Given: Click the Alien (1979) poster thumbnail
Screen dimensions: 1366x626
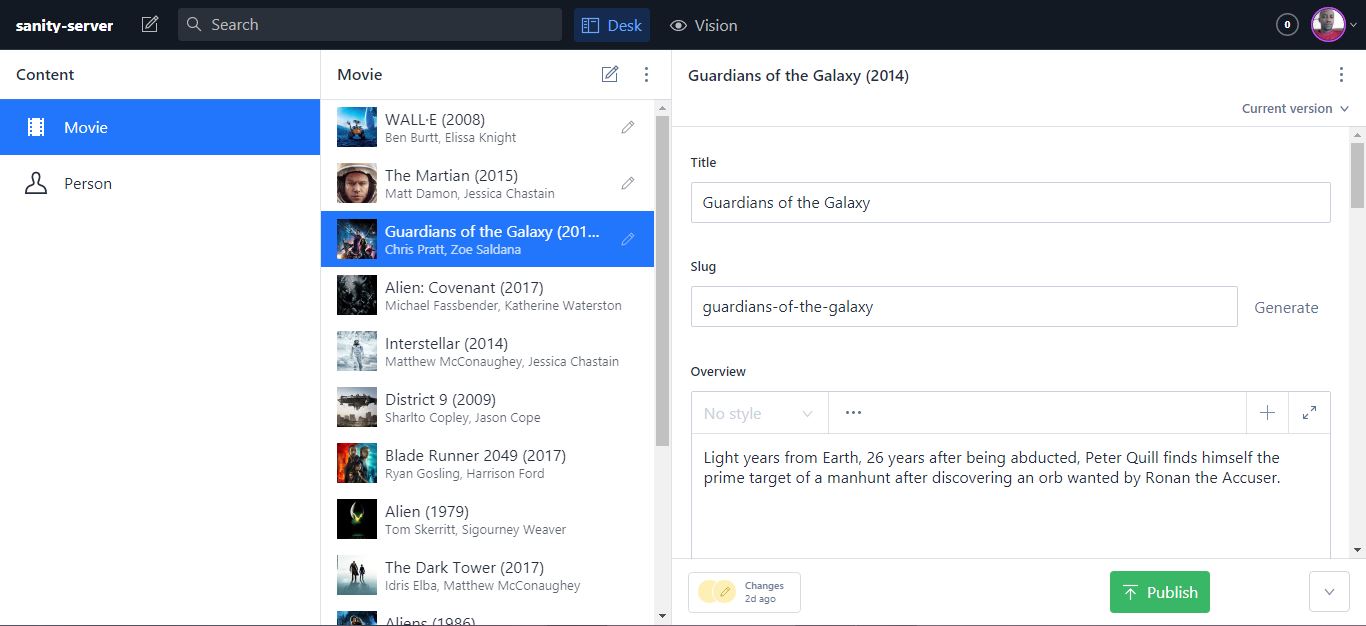Looking at the screenshot, I should 357,519.
